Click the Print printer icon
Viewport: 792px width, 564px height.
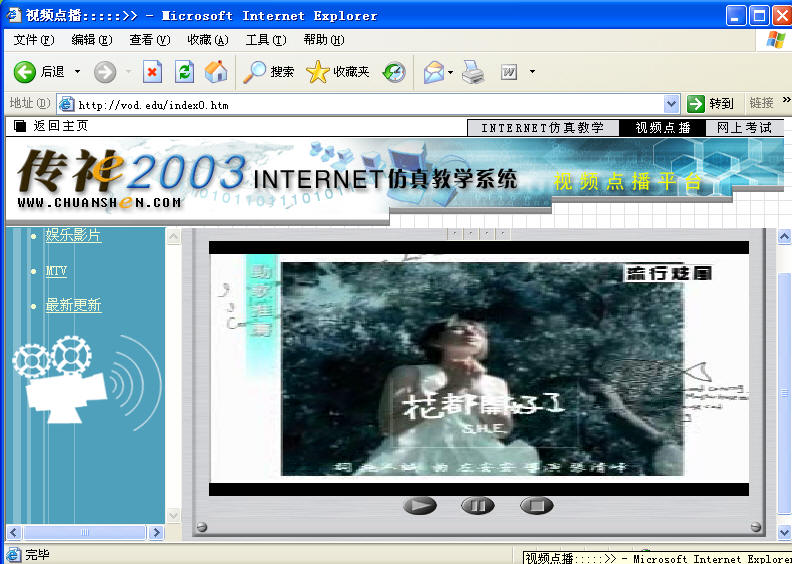[473, 72]
